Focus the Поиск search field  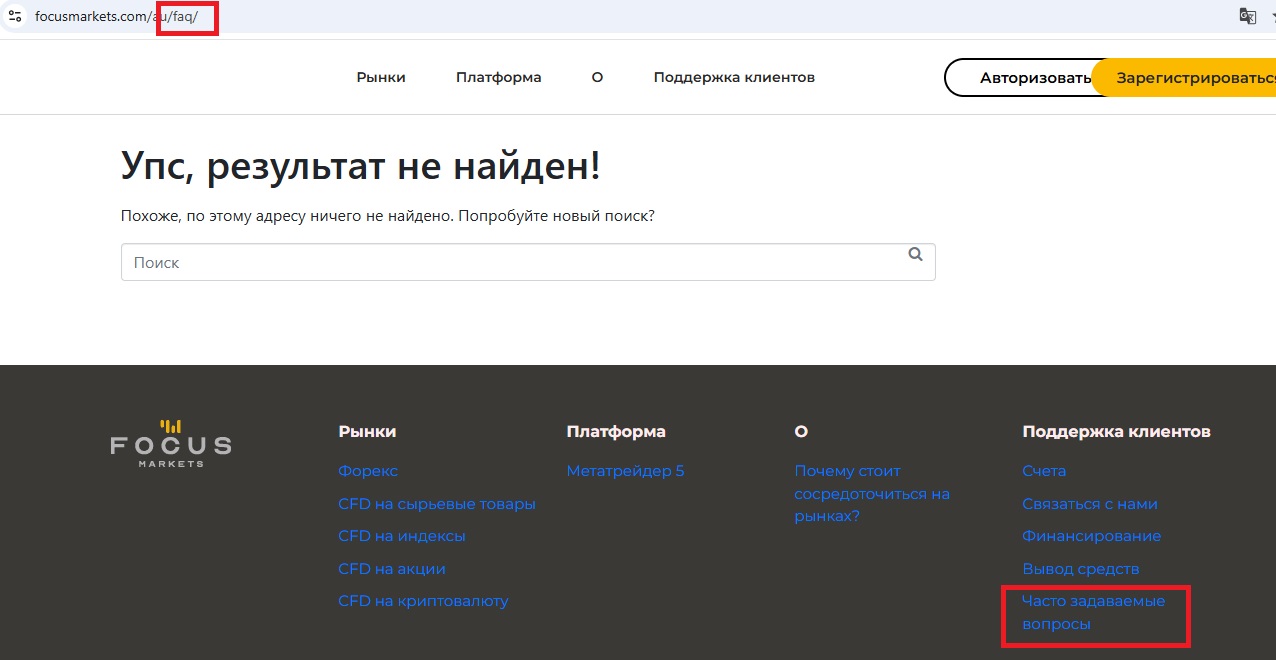click(528, 262)
